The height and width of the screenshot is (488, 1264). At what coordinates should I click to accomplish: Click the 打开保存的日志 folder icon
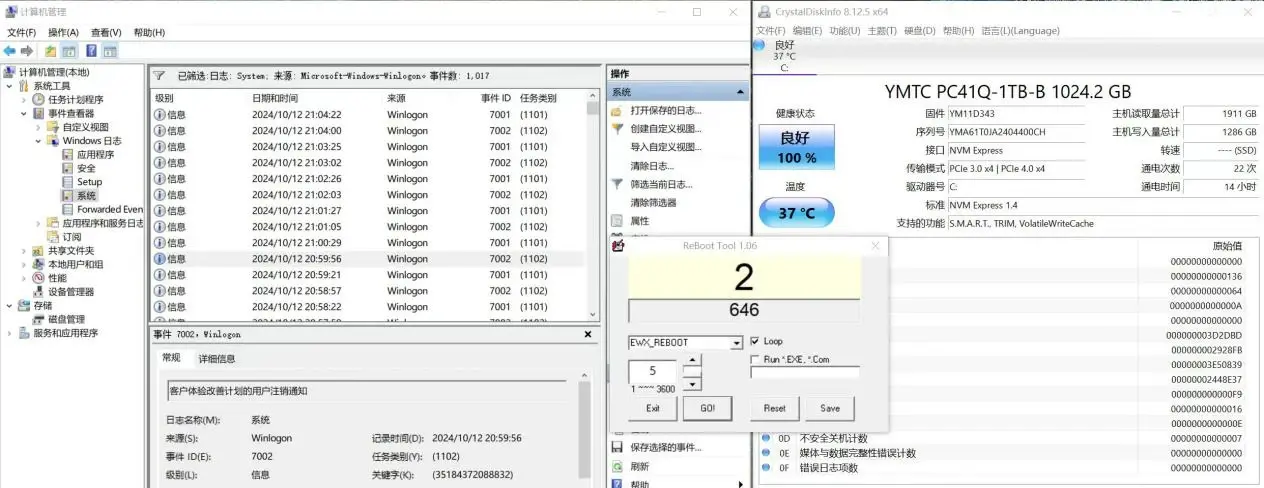[x=617, y=110]
